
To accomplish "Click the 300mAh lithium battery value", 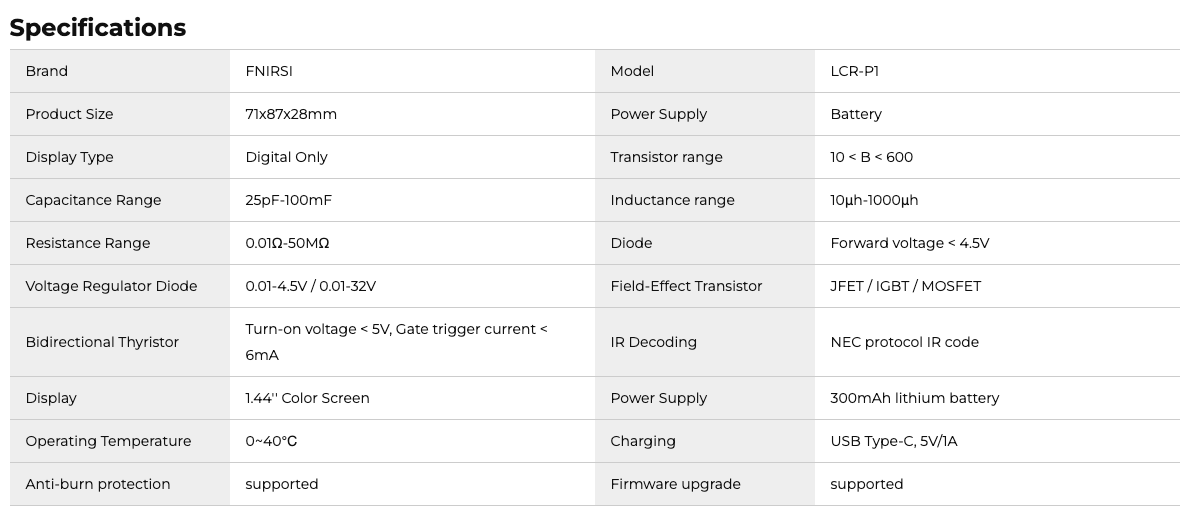I will click(915, 398).
